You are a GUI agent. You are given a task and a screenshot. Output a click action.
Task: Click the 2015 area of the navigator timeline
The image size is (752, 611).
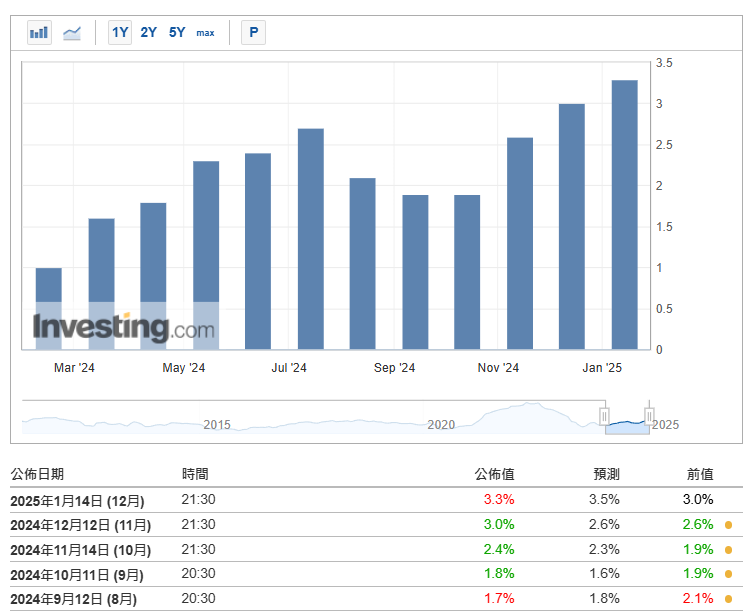point(217,424)
